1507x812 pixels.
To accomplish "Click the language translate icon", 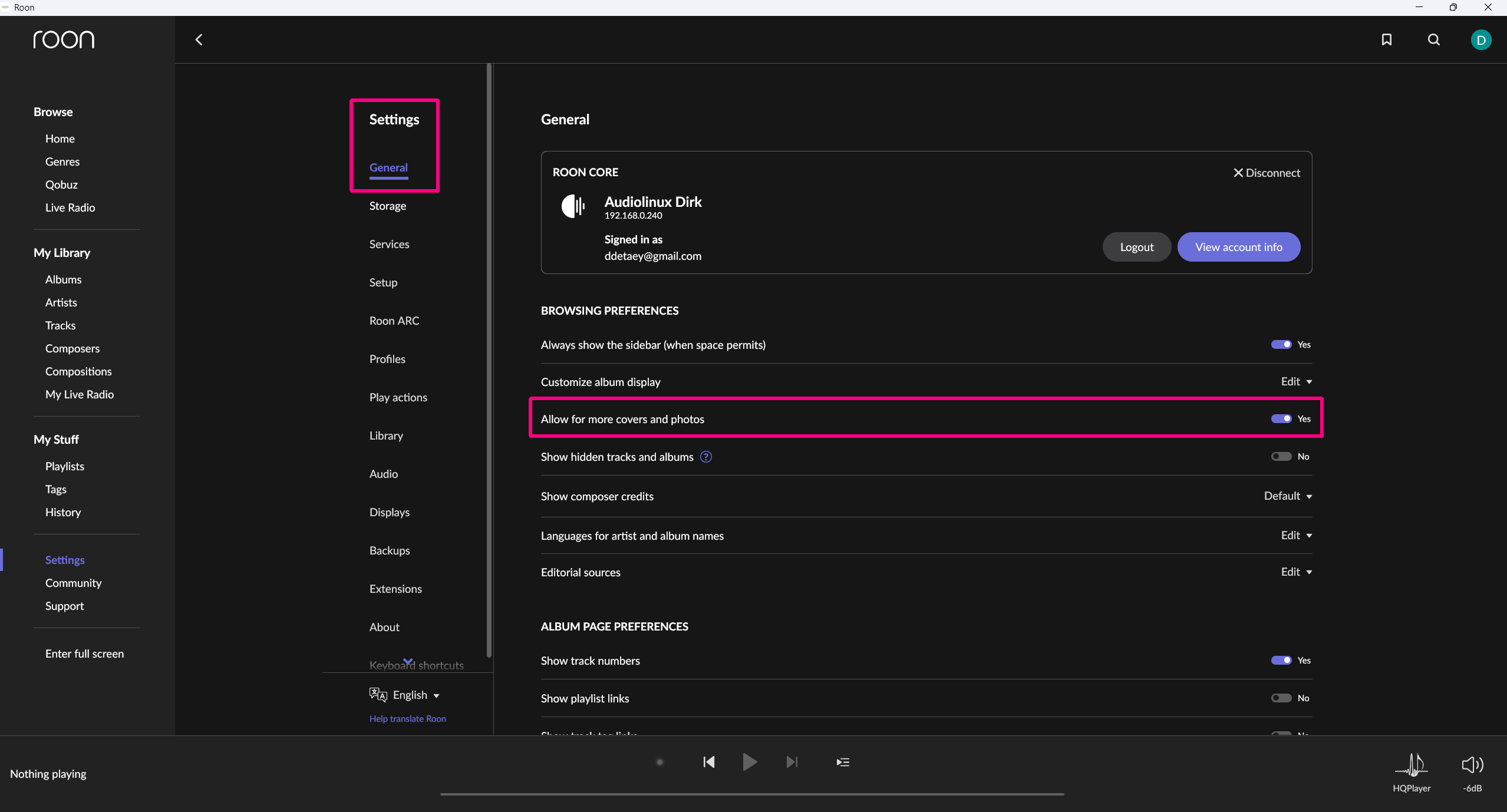I will pyautogui.click(x=378, y=695).
